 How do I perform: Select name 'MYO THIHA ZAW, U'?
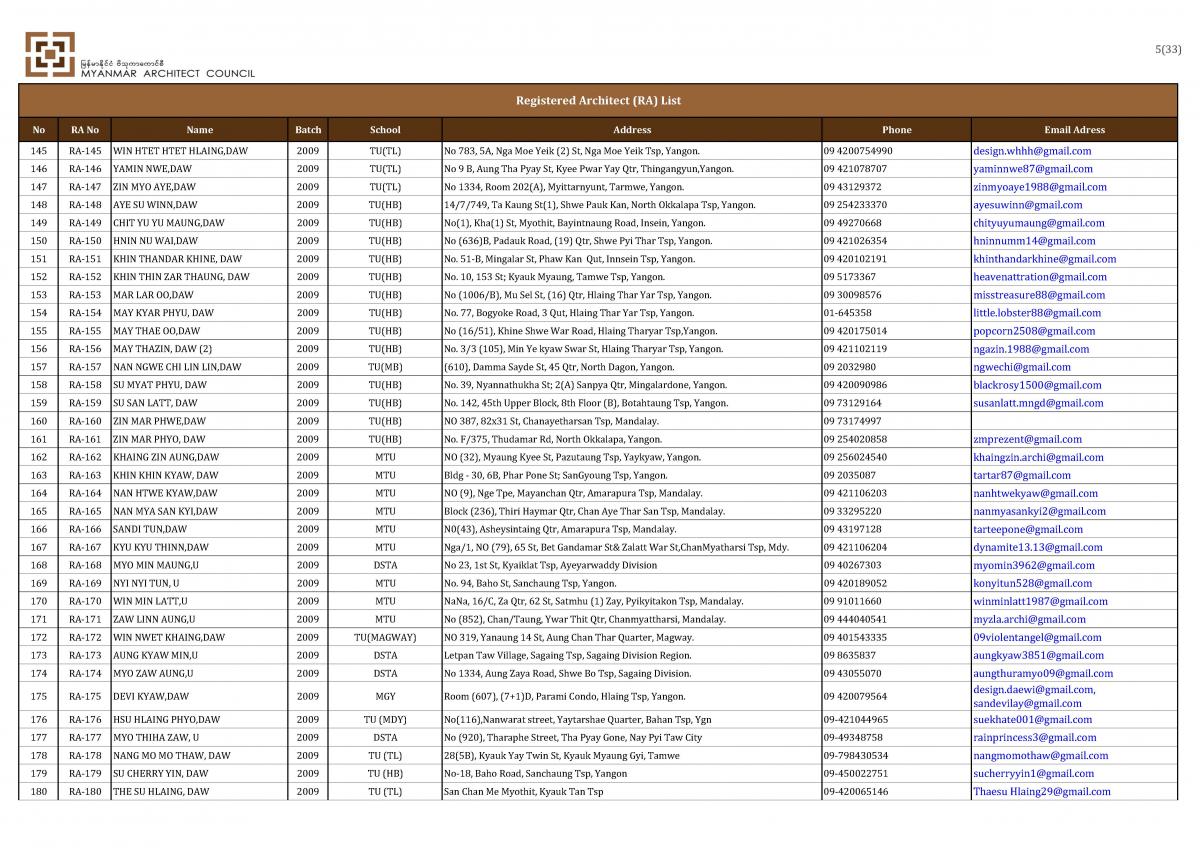156,737
